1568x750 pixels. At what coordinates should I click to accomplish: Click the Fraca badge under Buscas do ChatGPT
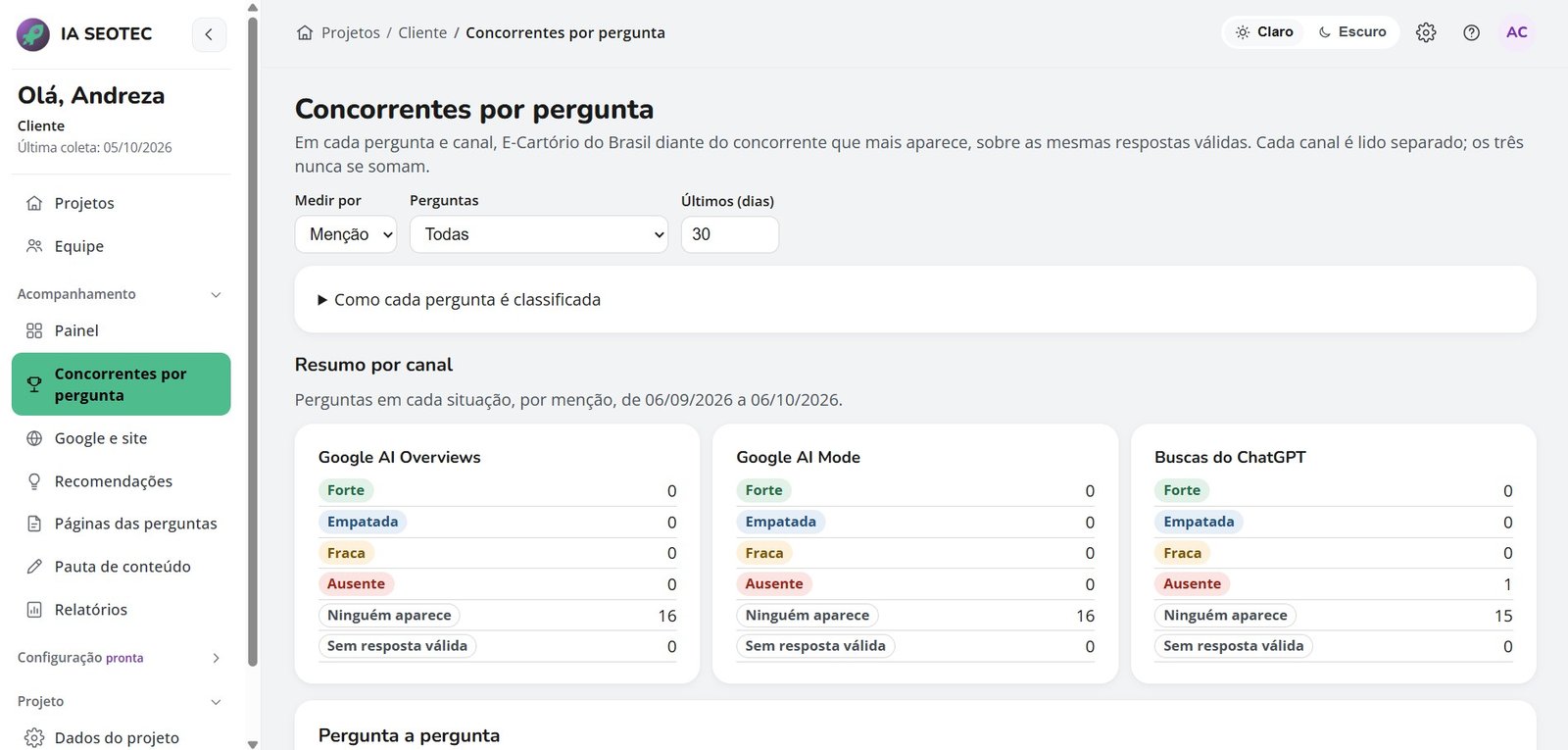[x=1183, y=553]
